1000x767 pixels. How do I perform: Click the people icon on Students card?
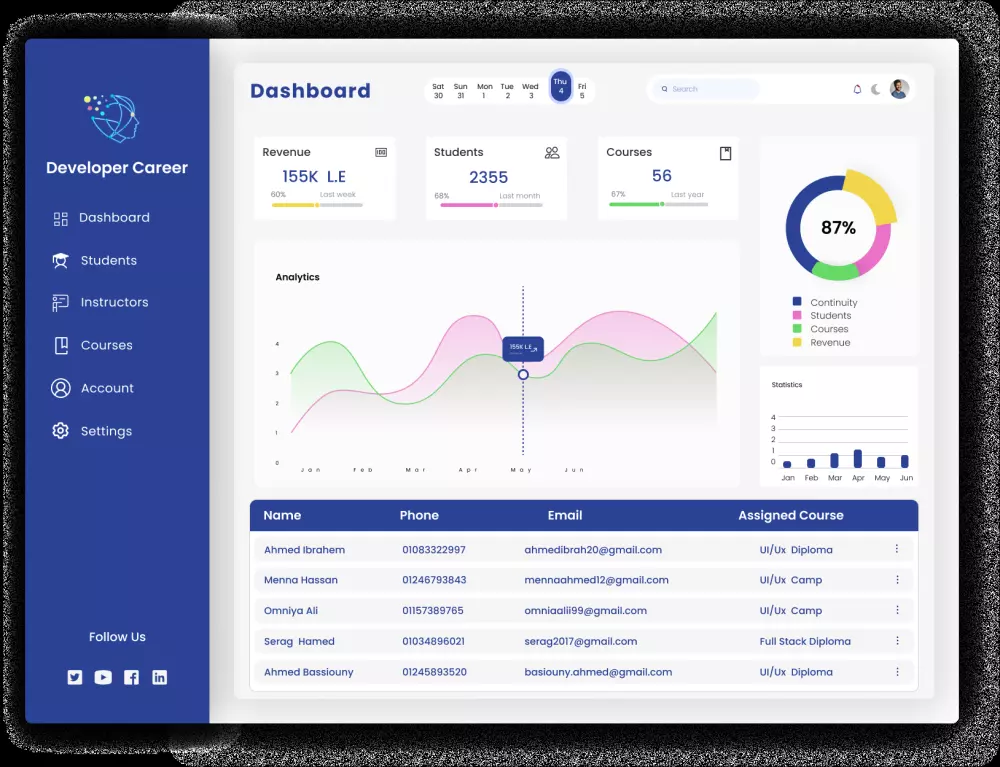552,152
